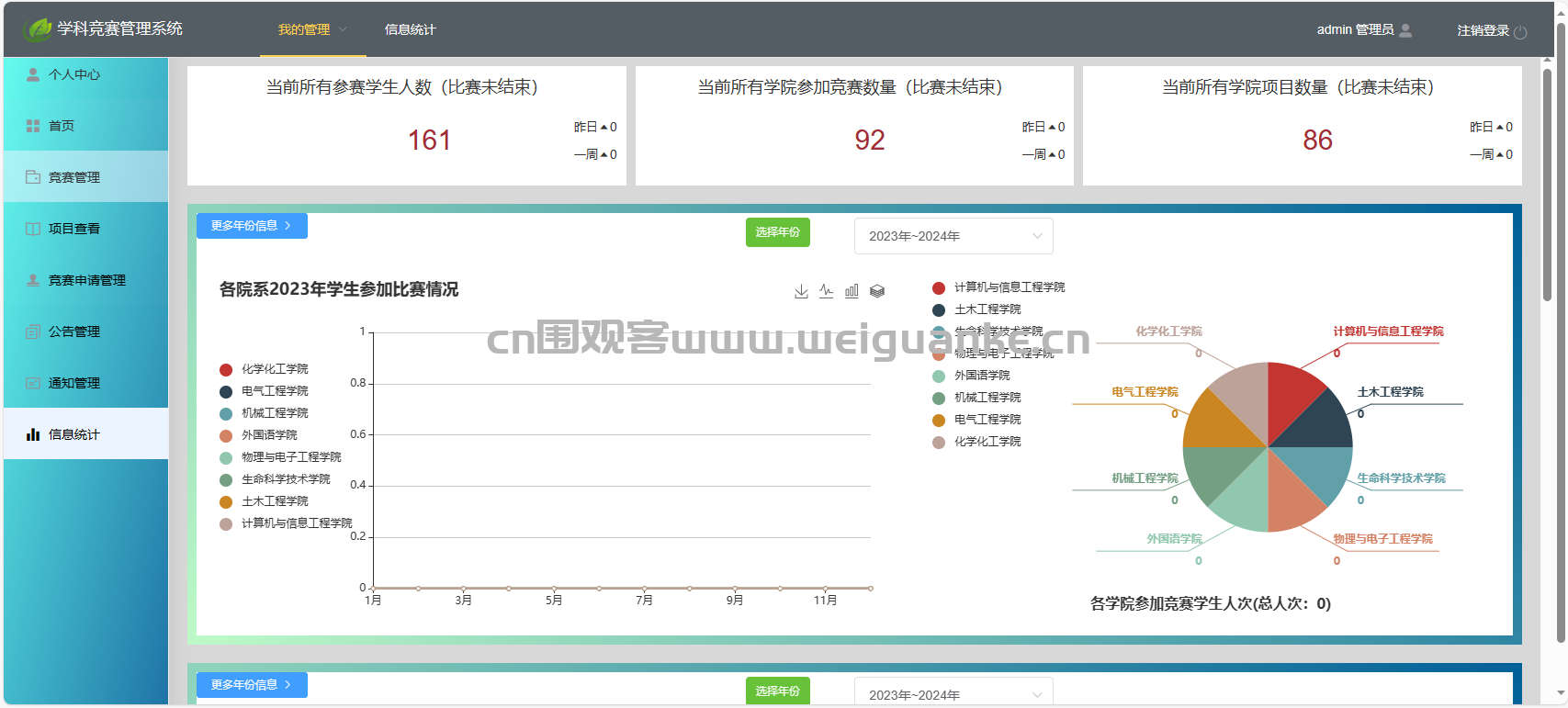Open the 我的管理 dropdown menu
This screenshot has width=1568, height=708.
pos(313,29)
